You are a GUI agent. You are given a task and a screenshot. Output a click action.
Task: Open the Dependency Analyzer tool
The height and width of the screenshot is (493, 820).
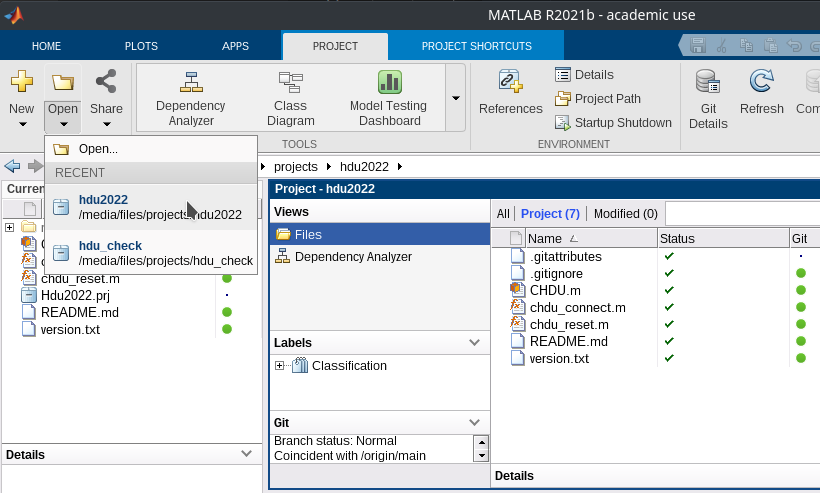tap(190, 98)
